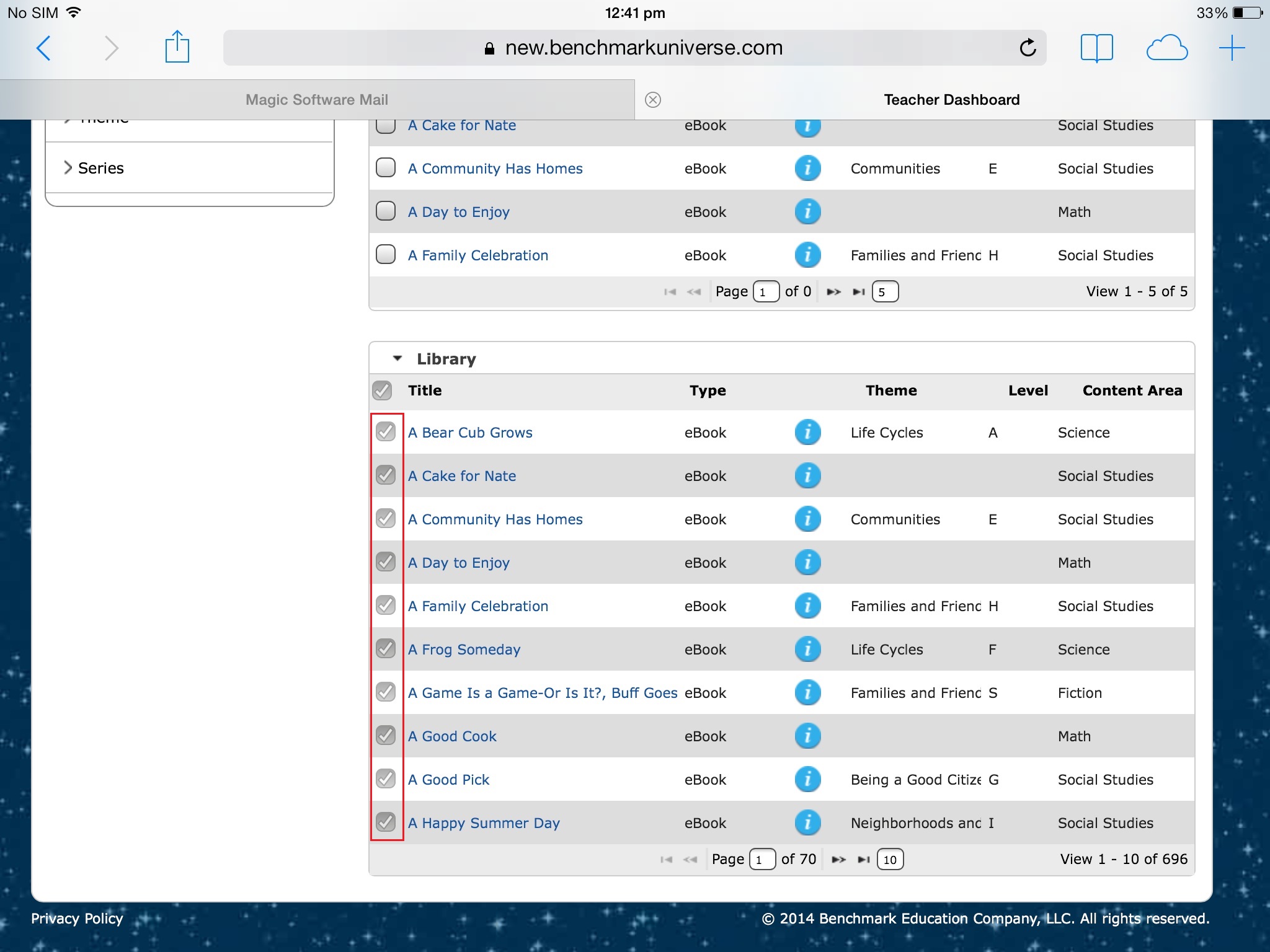Open info for A Game Is a Game

807,692
